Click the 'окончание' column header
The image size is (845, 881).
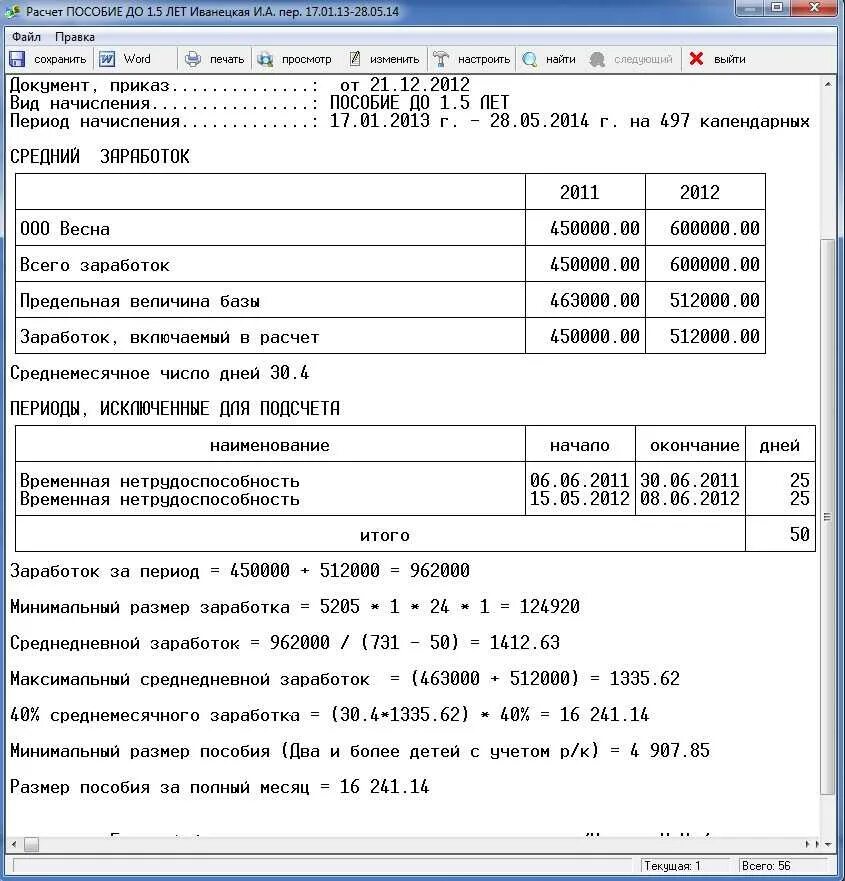tap(694, 446)
